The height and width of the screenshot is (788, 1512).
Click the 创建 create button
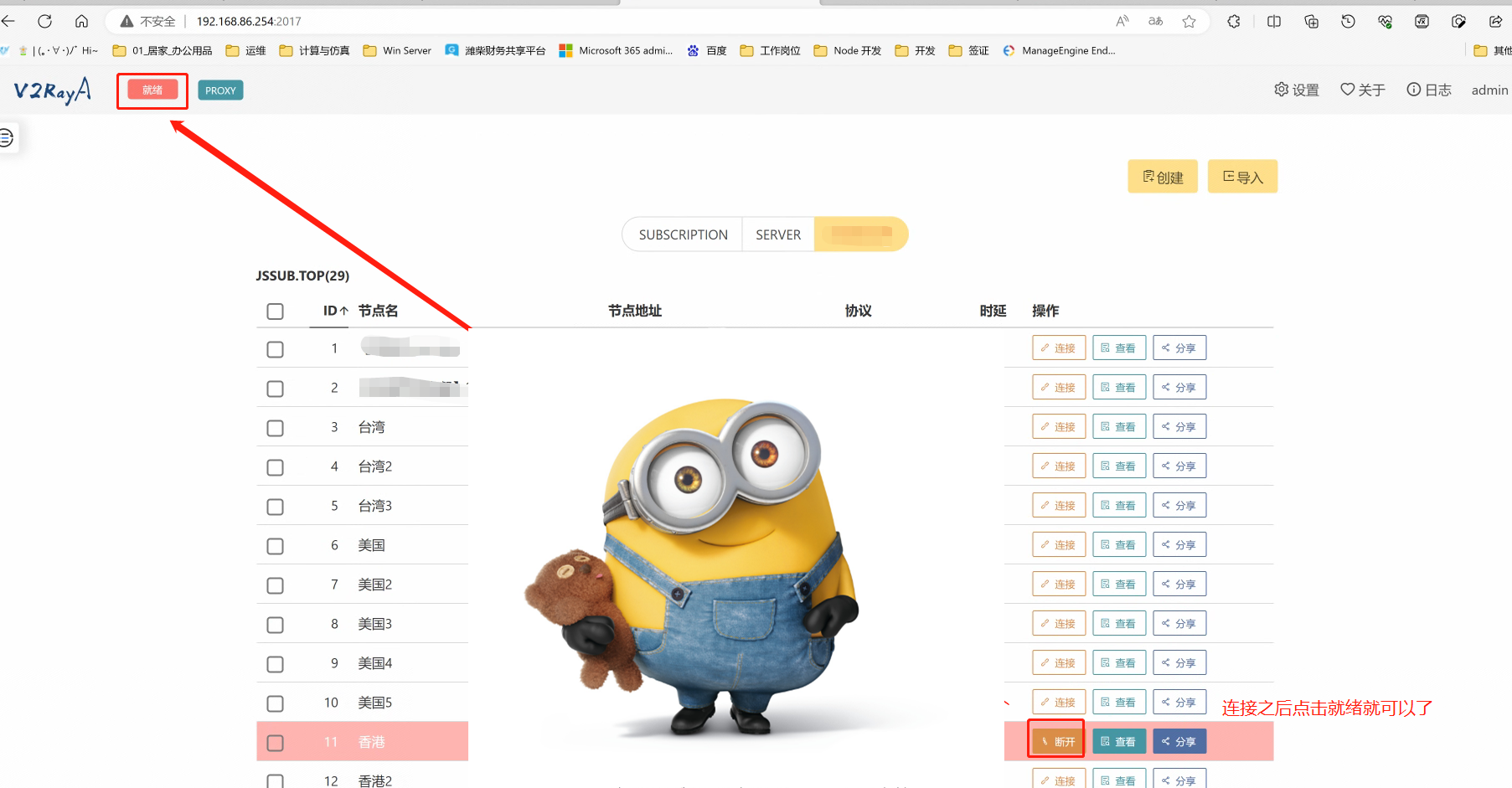(x=1163, y=177)
